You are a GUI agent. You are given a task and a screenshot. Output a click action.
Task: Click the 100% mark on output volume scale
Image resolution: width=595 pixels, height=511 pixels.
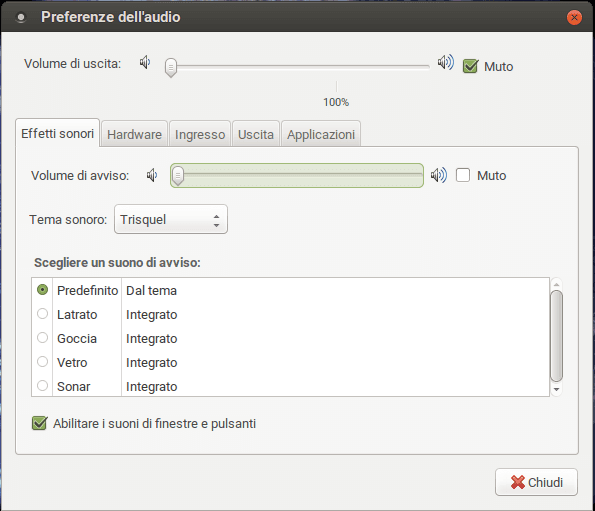pyautogui.click(x=336, y=102)
